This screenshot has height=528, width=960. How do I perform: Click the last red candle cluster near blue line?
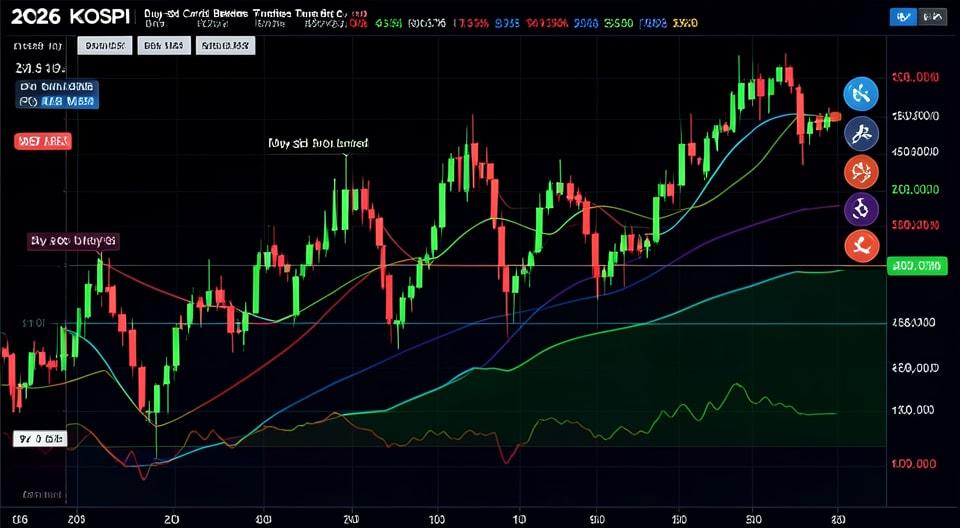(x=834, y=116)
